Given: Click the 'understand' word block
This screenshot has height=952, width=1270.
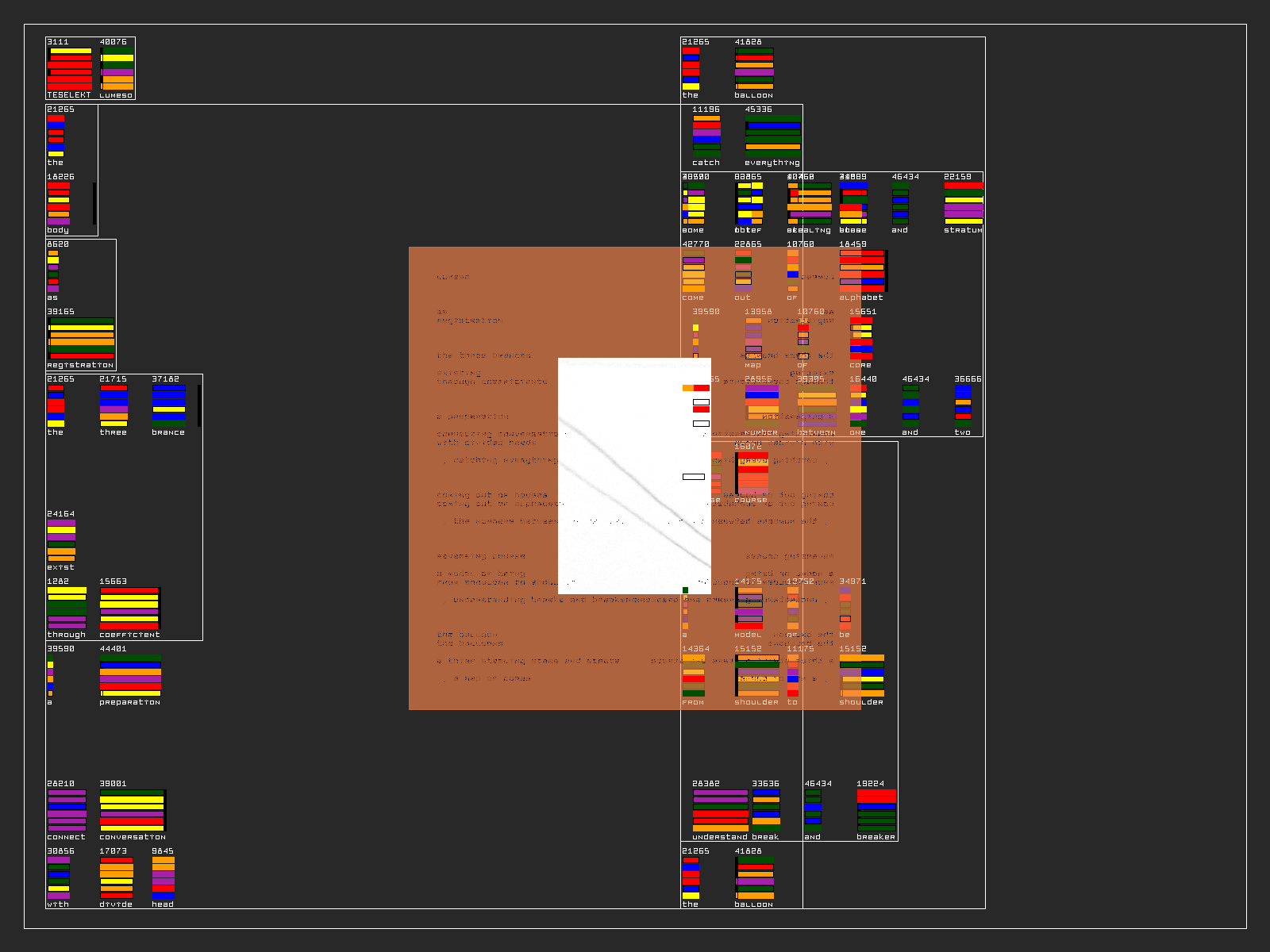Looking at the screenshot, I should [x=720, y=811].
